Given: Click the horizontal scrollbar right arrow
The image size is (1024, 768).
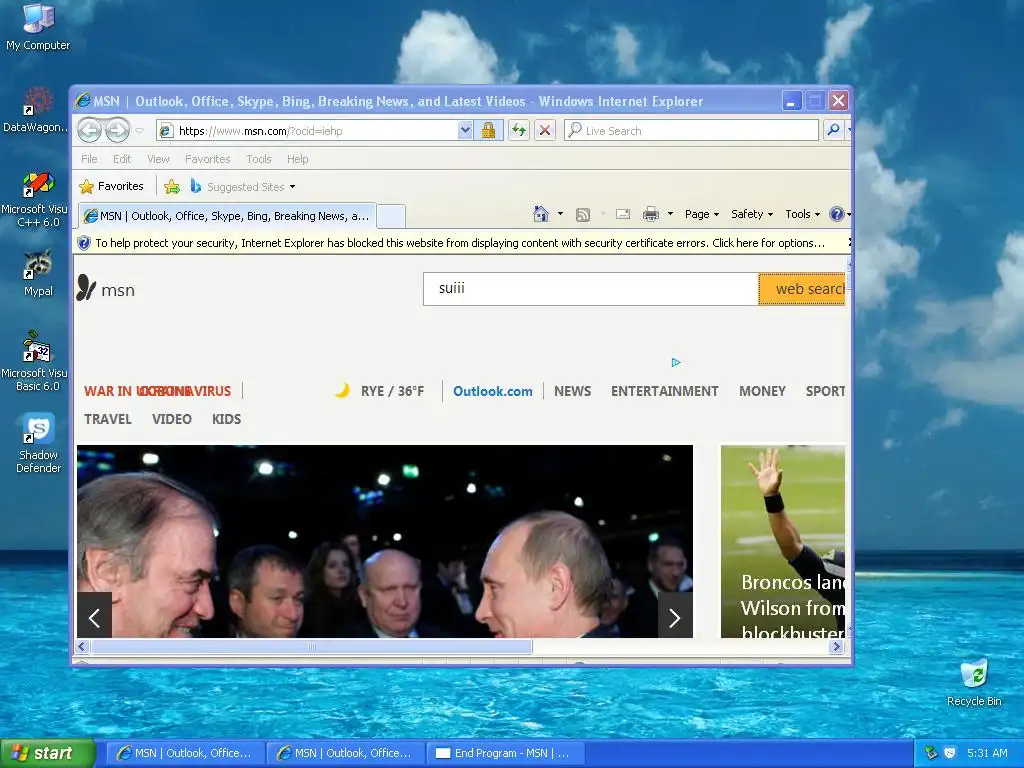Looking at the screenshot, I should (837, 647).
